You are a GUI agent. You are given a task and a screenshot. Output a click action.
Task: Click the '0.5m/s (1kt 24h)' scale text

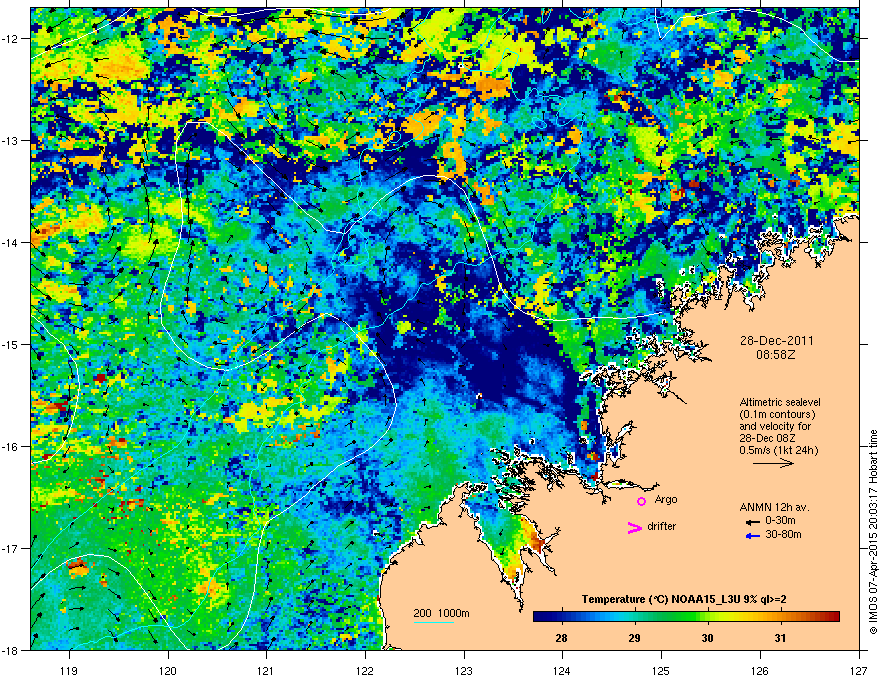tap(778, 450)
